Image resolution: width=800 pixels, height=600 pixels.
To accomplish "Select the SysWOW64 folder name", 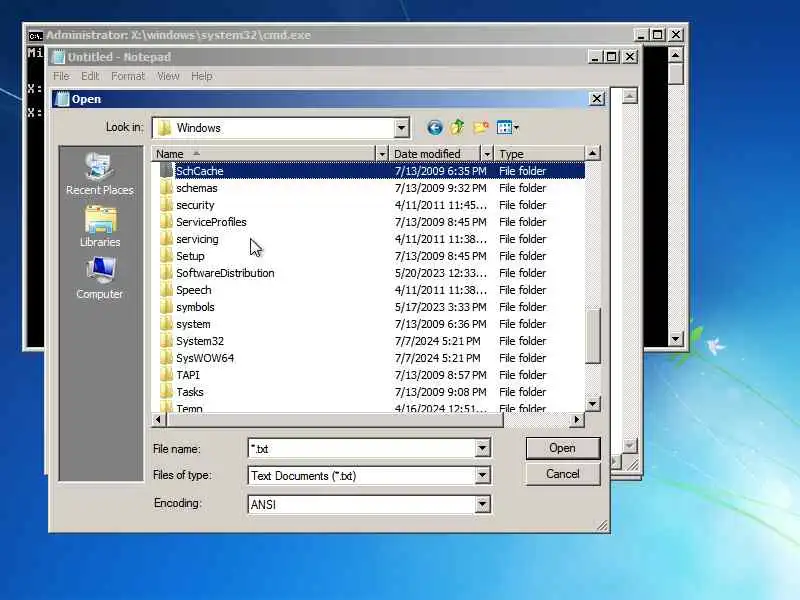I will click(x=205, y=358).
